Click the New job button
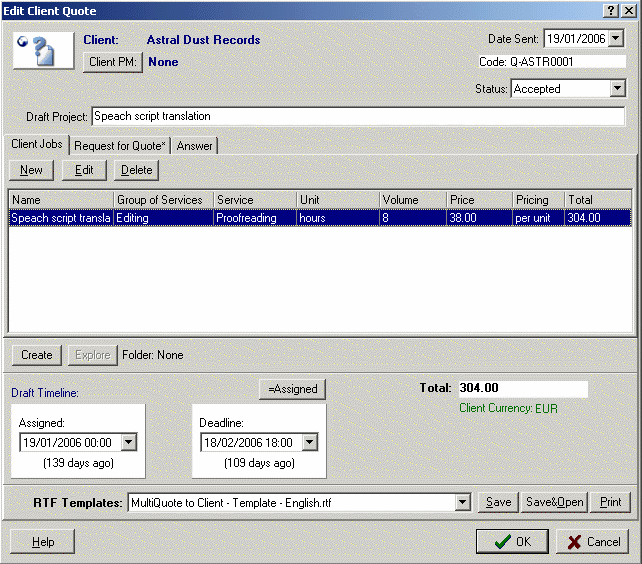 tap(31, 170)
